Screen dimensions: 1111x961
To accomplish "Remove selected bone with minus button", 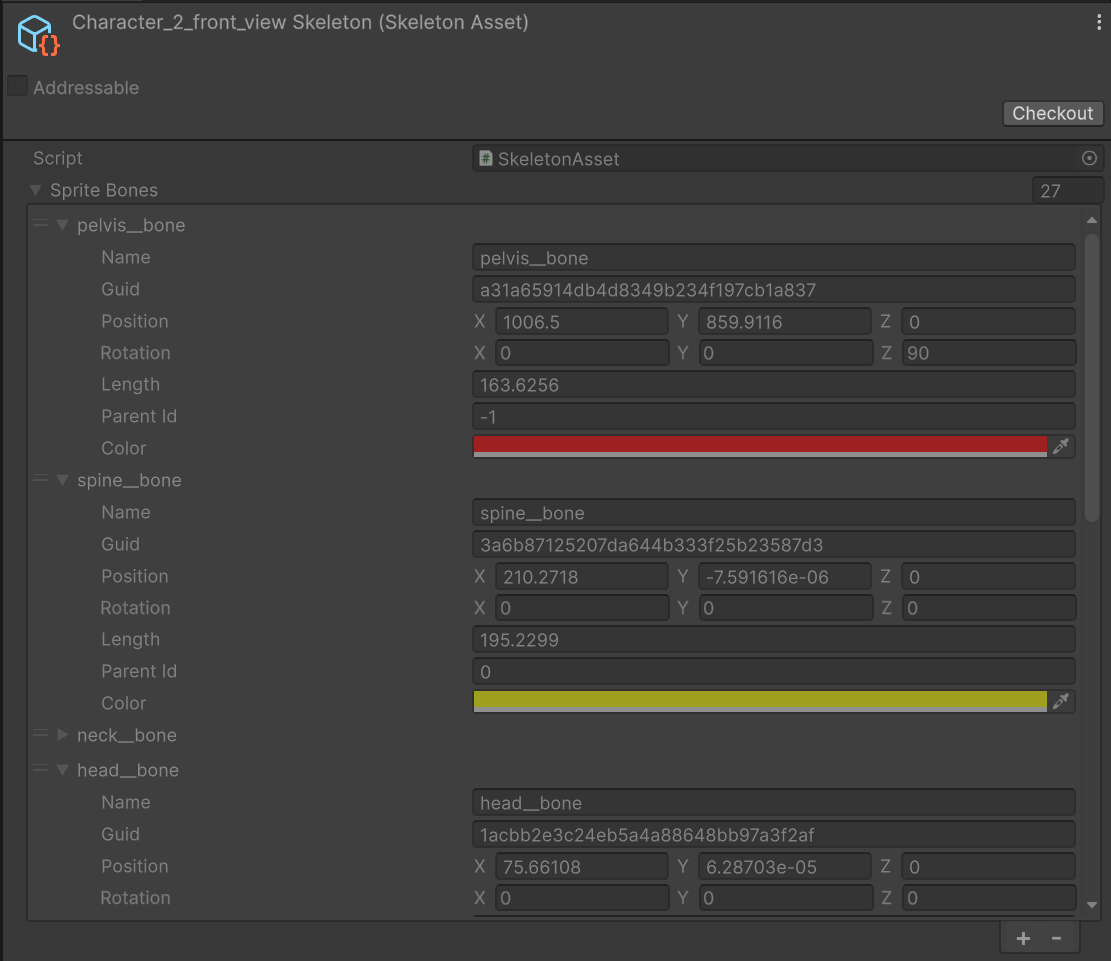I will (1057, 938).
